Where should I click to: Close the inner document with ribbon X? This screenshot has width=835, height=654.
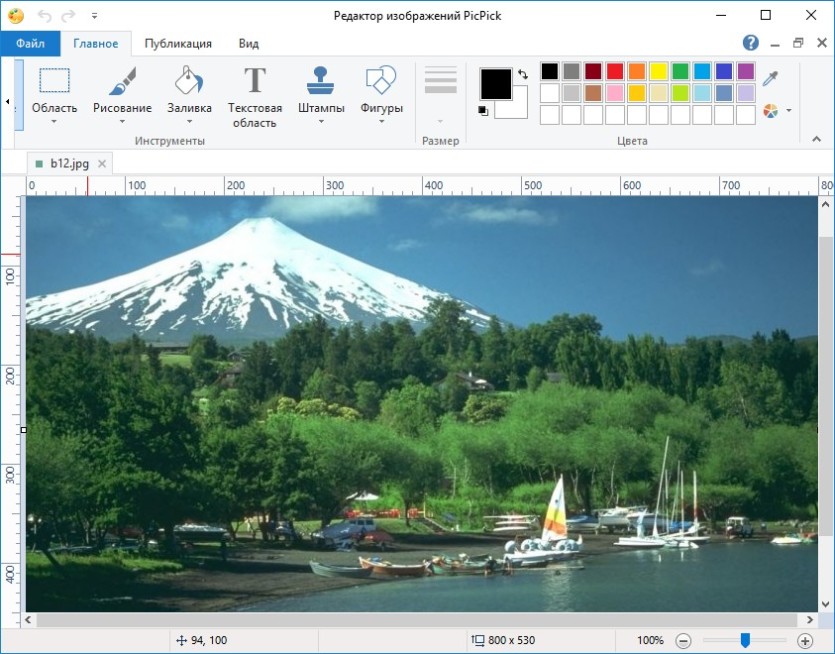[x=822, y=43]
